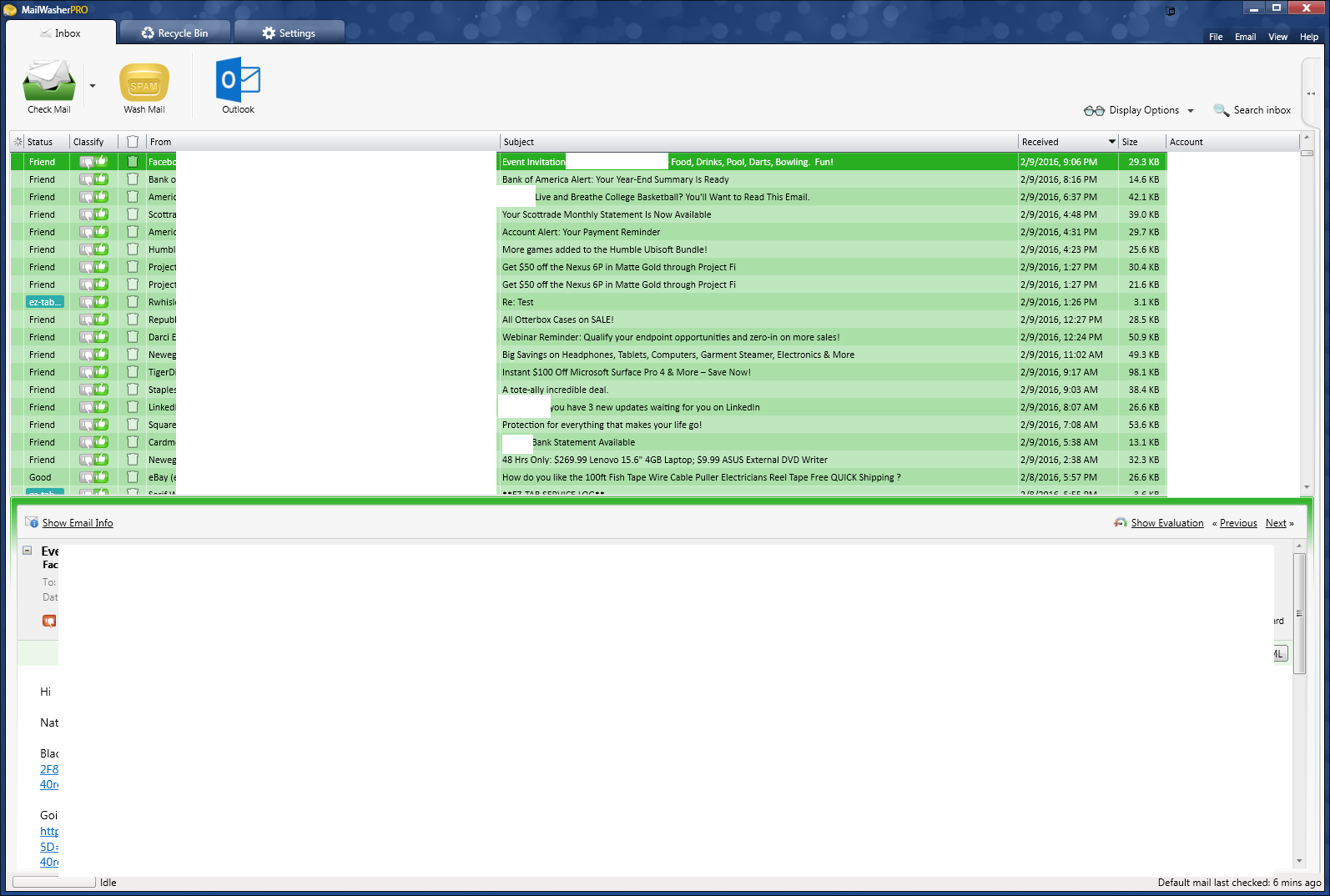
Task: Thumbs up the Otterbox Cases email
Action: (102, 319)
